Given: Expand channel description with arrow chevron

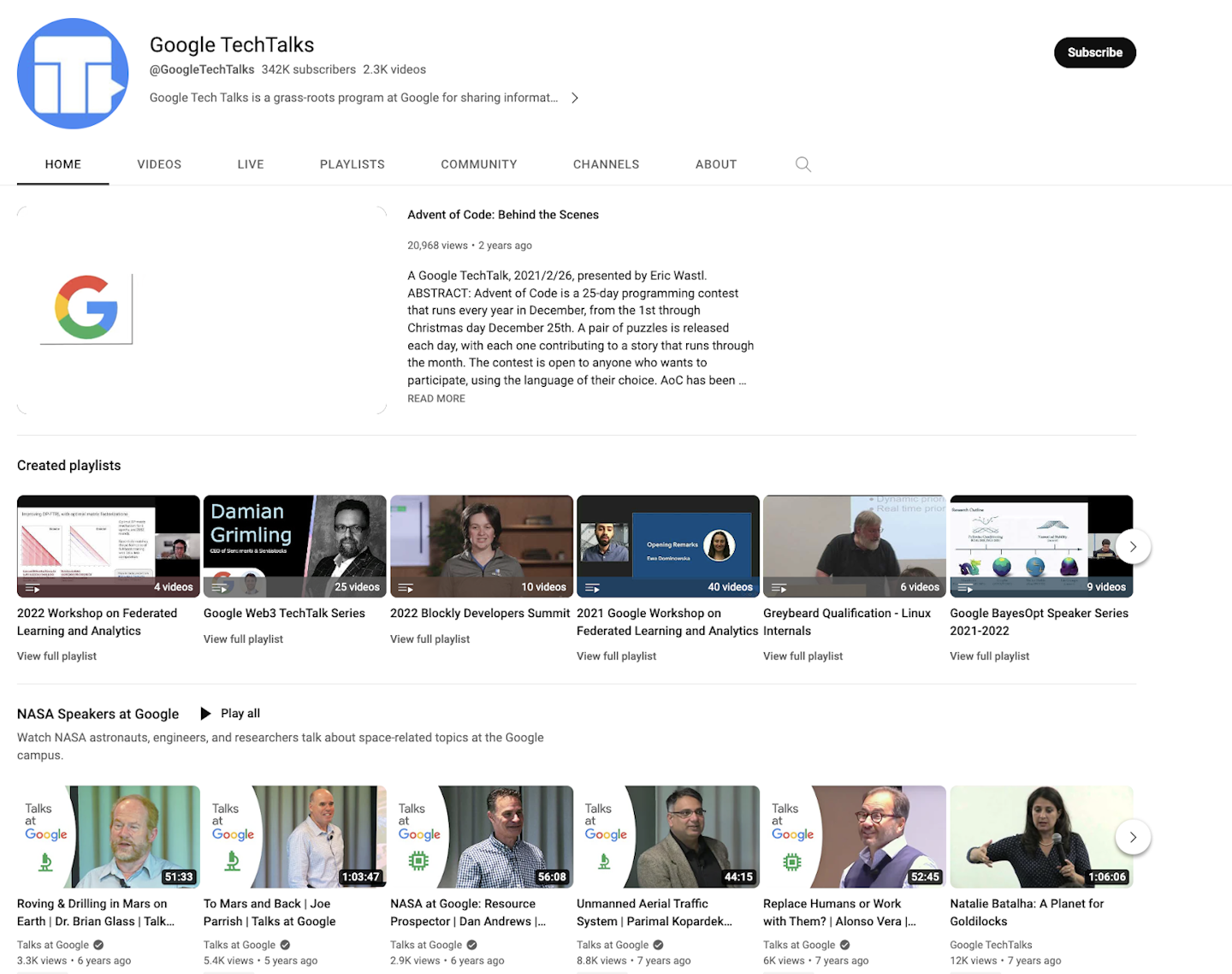Looking at the screenshot, I should click(x=575, y=98).
